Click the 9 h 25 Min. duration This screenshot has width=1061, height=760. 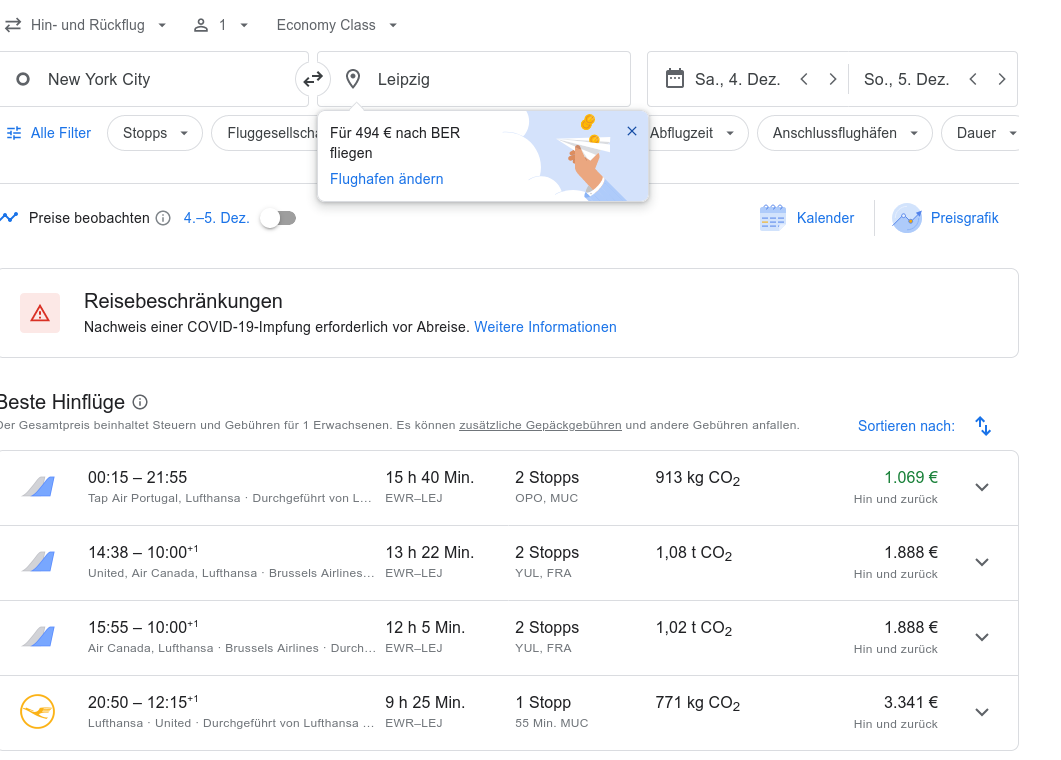click(x=425, y=702)
